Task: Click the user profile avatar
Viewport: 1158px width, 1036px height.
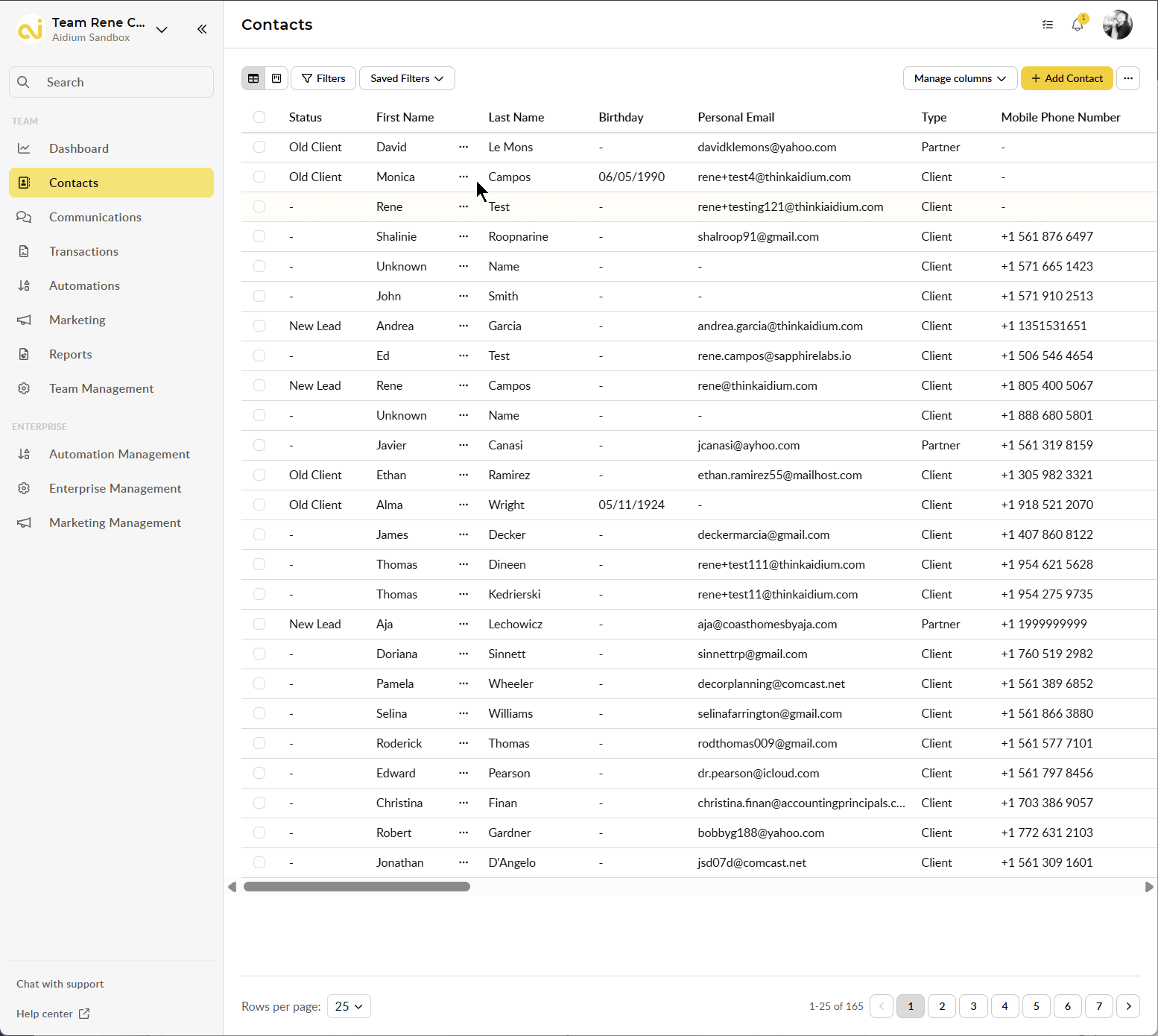Action: pos(1117,25)
